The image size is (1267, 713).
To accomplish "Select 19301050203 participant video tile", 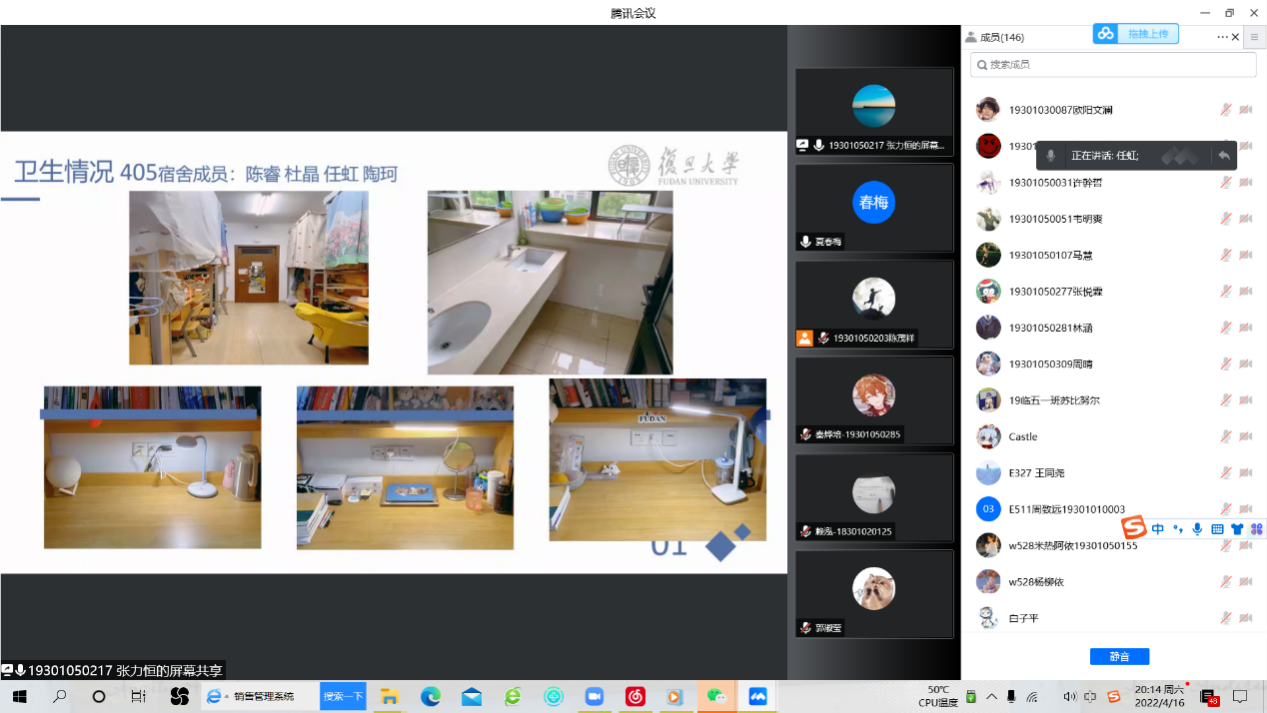I will [x=874, y=304].
